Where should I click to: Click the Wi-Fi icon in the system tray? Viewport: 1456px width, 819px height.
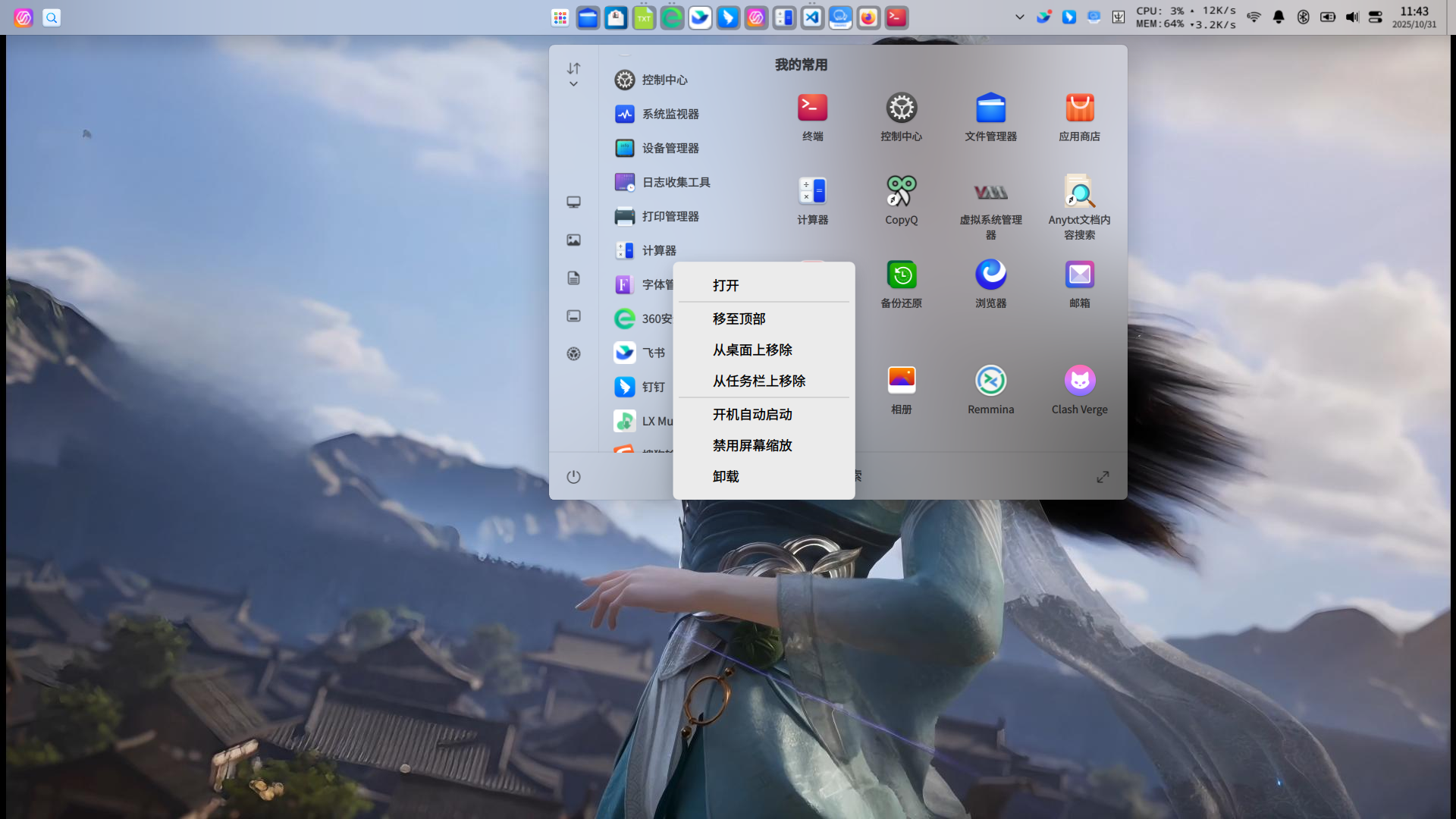1254,17
